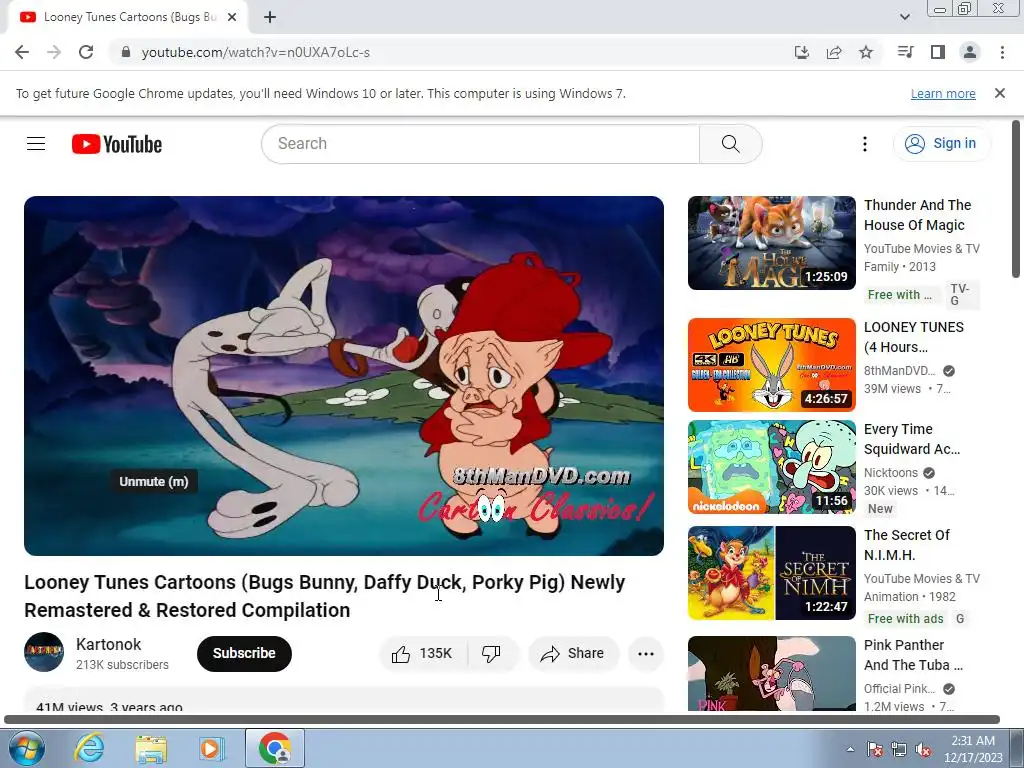Go to the YouTube home logo
1024x768 pixels.
117,144
